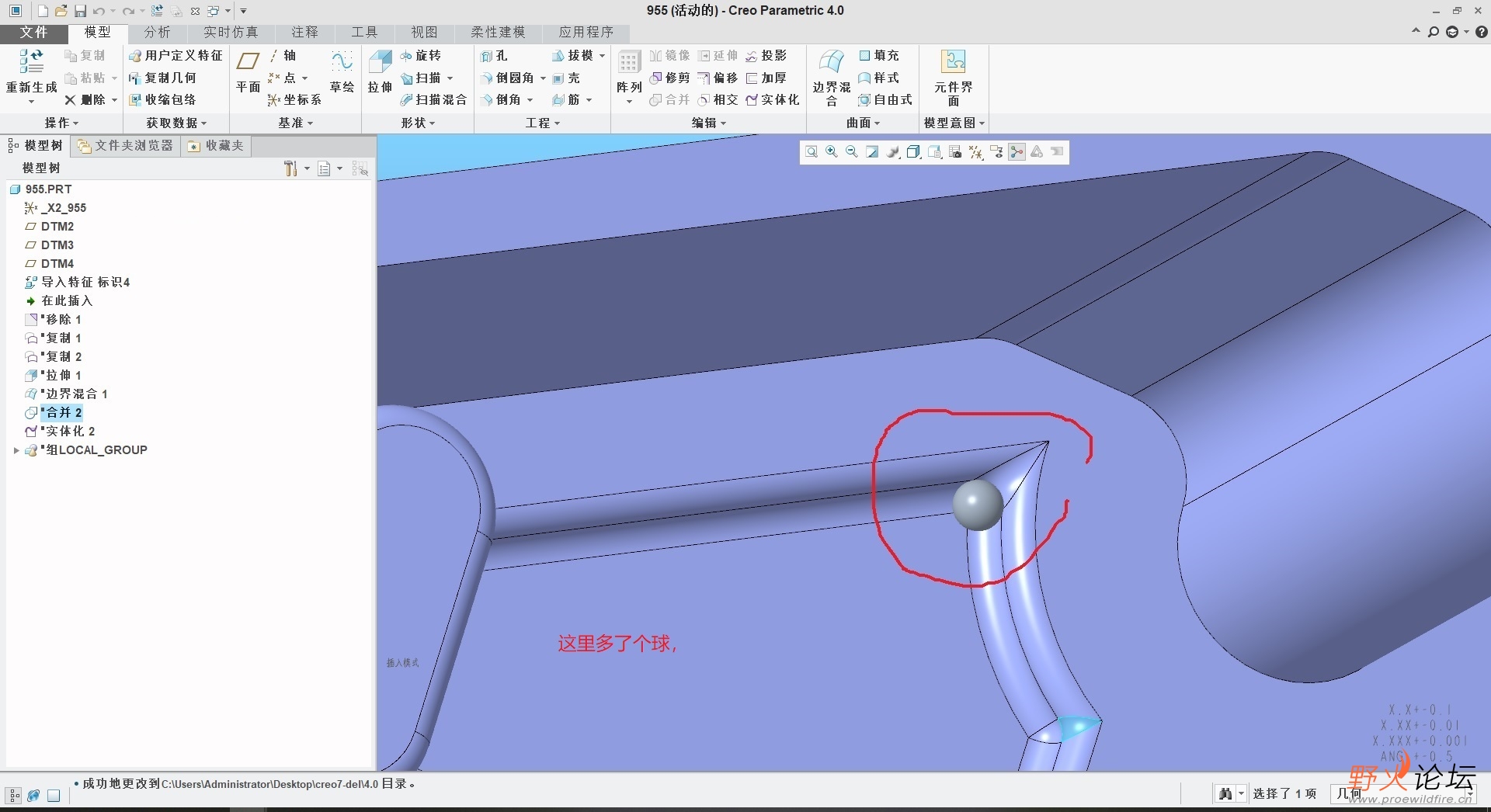Click the Fill (填充) surface tool
This screenshot has width=1491, height=812.
879,56
